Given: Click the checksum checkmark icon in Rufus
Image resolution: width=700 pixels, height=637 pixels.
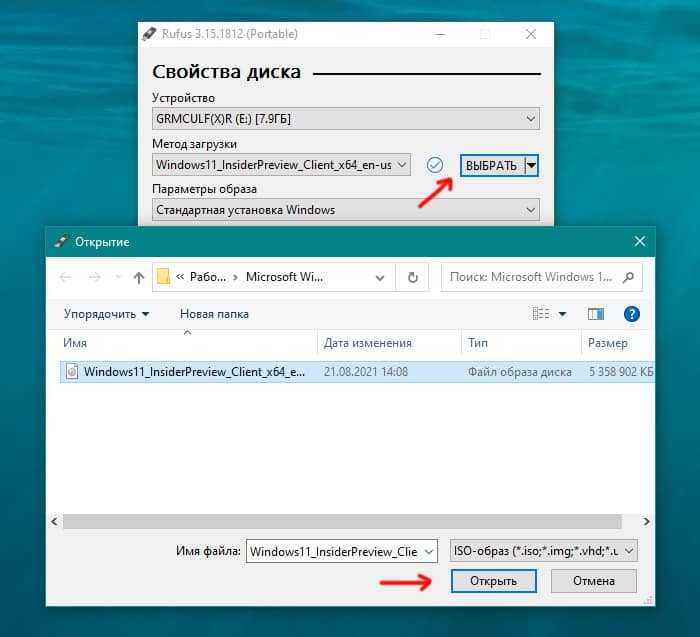Looking at the screenshot, I should (434, 165).
